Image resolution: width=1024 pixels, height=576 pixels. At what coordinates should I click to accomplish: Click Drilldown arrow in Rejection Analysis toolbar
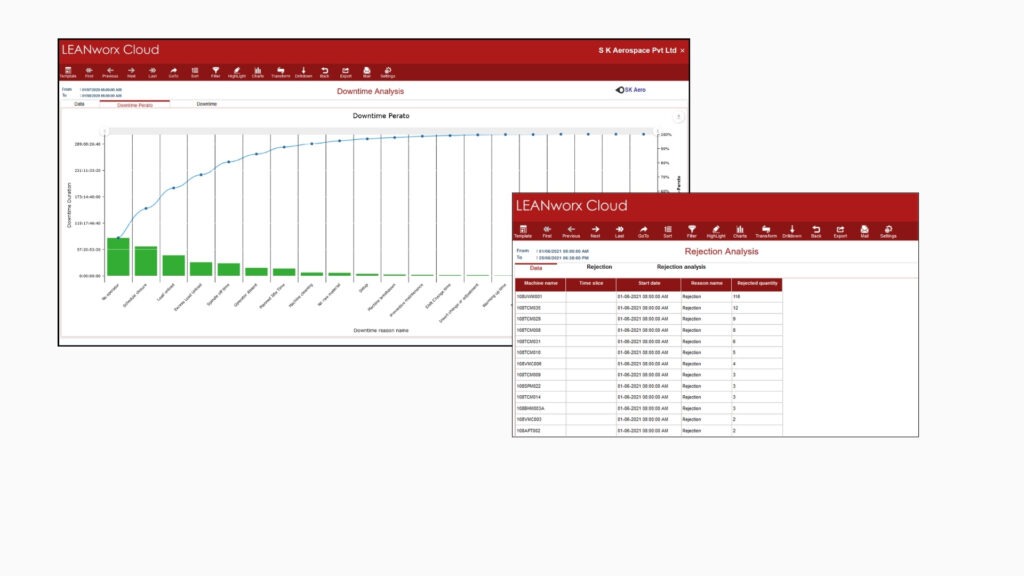[792, 231]
